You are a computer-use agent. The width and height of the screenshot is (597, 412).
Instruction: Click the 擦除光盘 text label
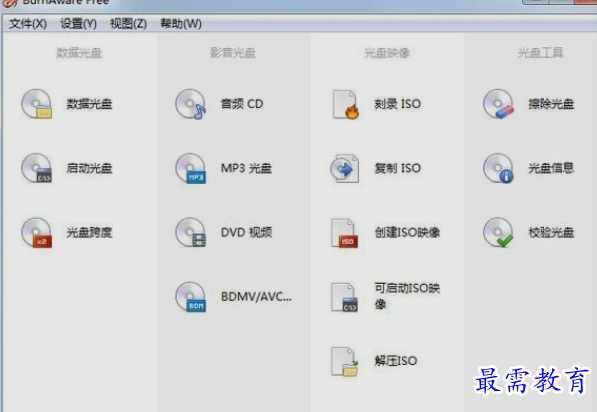click(x=551, y=104)
